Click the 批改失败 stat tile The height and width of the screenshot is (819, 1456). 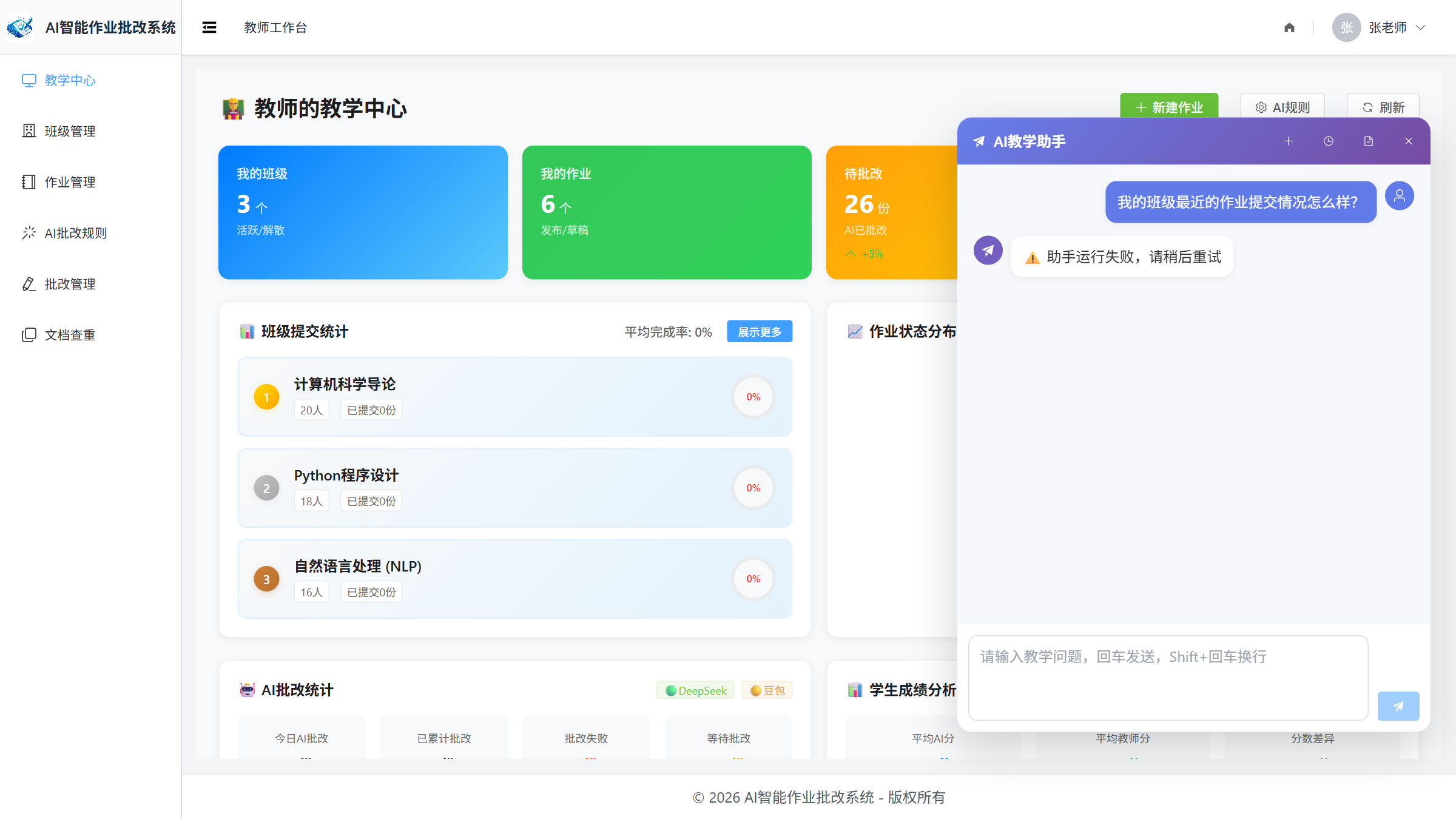586,738
